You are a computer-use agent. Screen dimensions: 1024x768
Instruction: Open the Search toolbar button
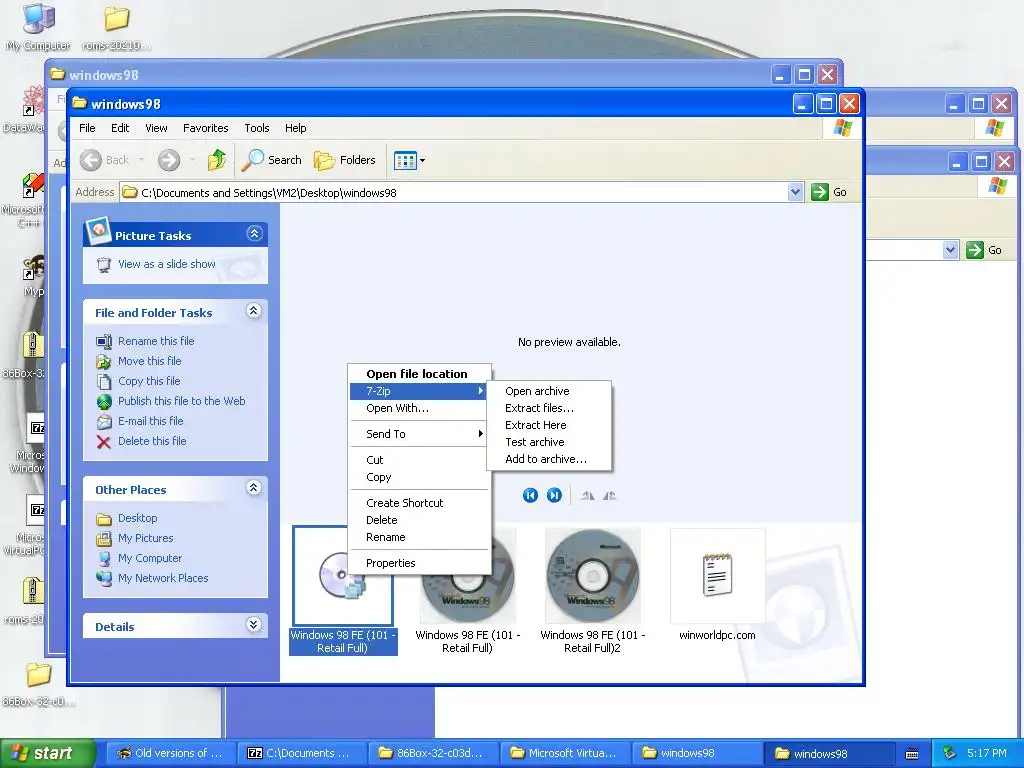tap(272, 160)
